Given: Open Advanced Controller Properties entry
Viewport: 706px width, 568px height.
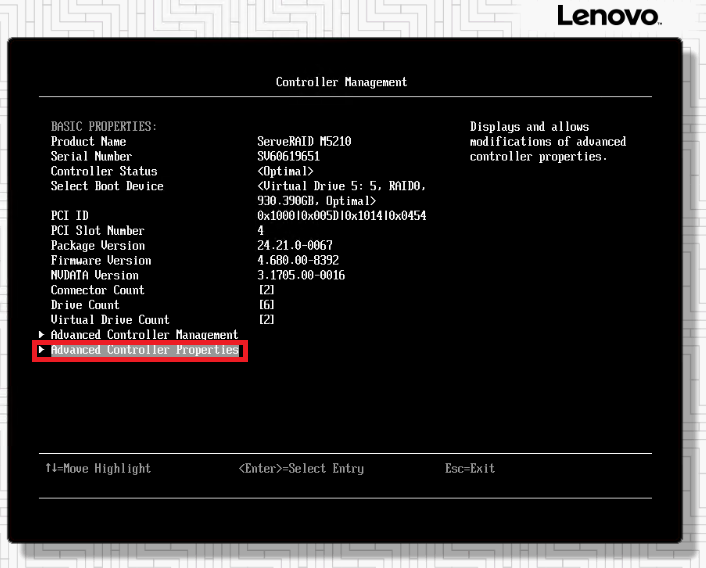Looking at the screenshot, I should [144, 351].
